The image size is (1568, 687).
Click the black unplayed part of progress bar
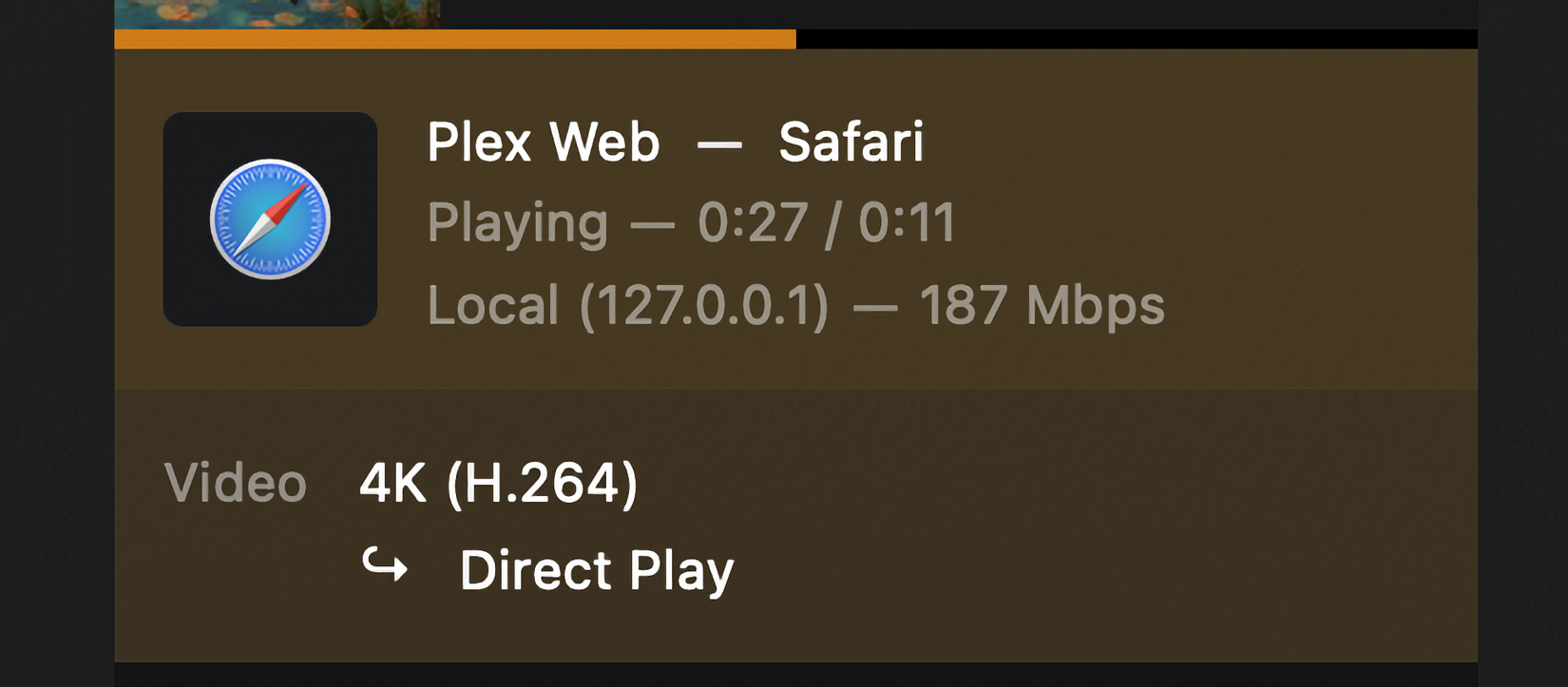pos(1136,39)
